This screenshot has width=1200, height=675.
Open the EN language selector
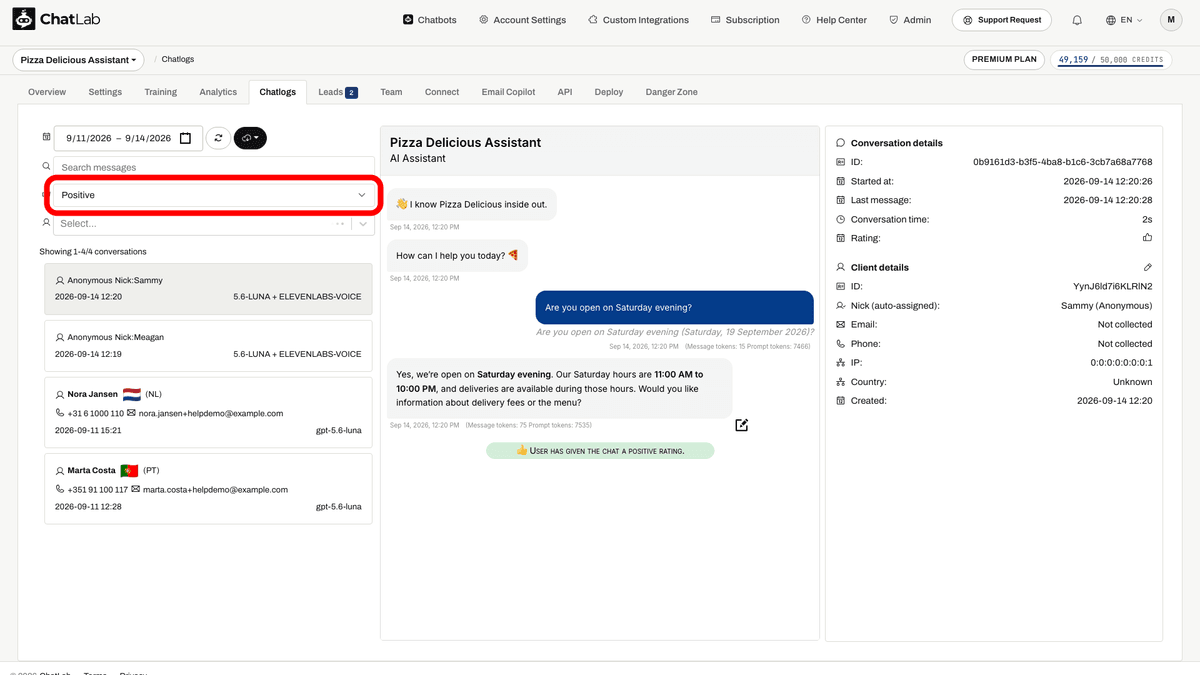(1124, 20)
